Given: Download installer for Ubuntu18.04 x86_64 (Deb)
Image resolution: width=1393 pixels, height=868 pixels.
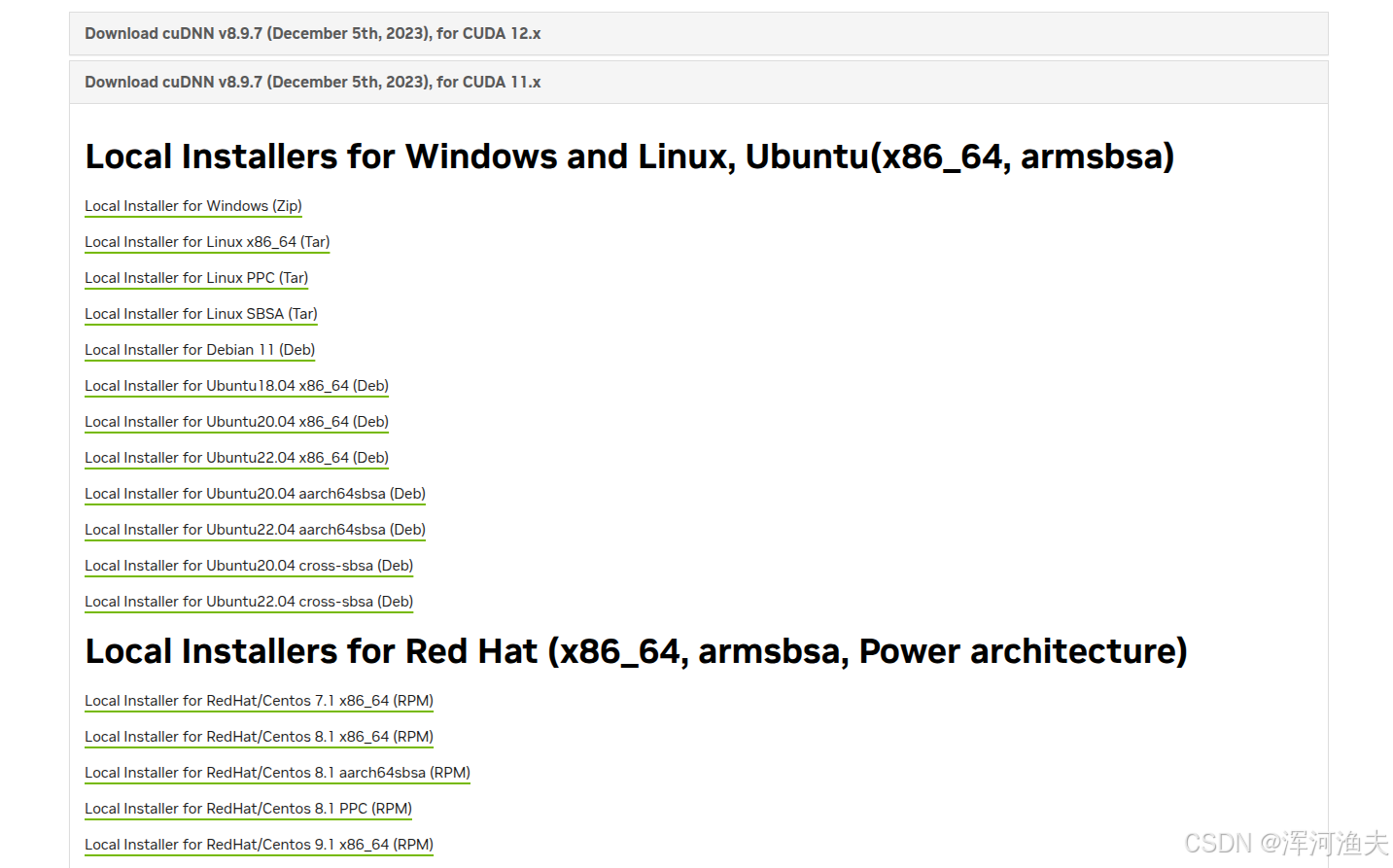Looking at the screenshot, I should 236,386.
